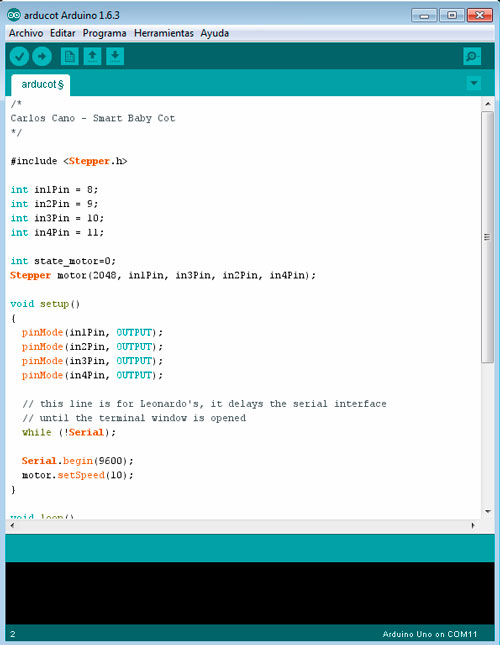This screenshot has height=645, width=500.
Task: Click the 'Serial.begin(9600);' line
Action: pyautogui.click(x=78, y=461)
